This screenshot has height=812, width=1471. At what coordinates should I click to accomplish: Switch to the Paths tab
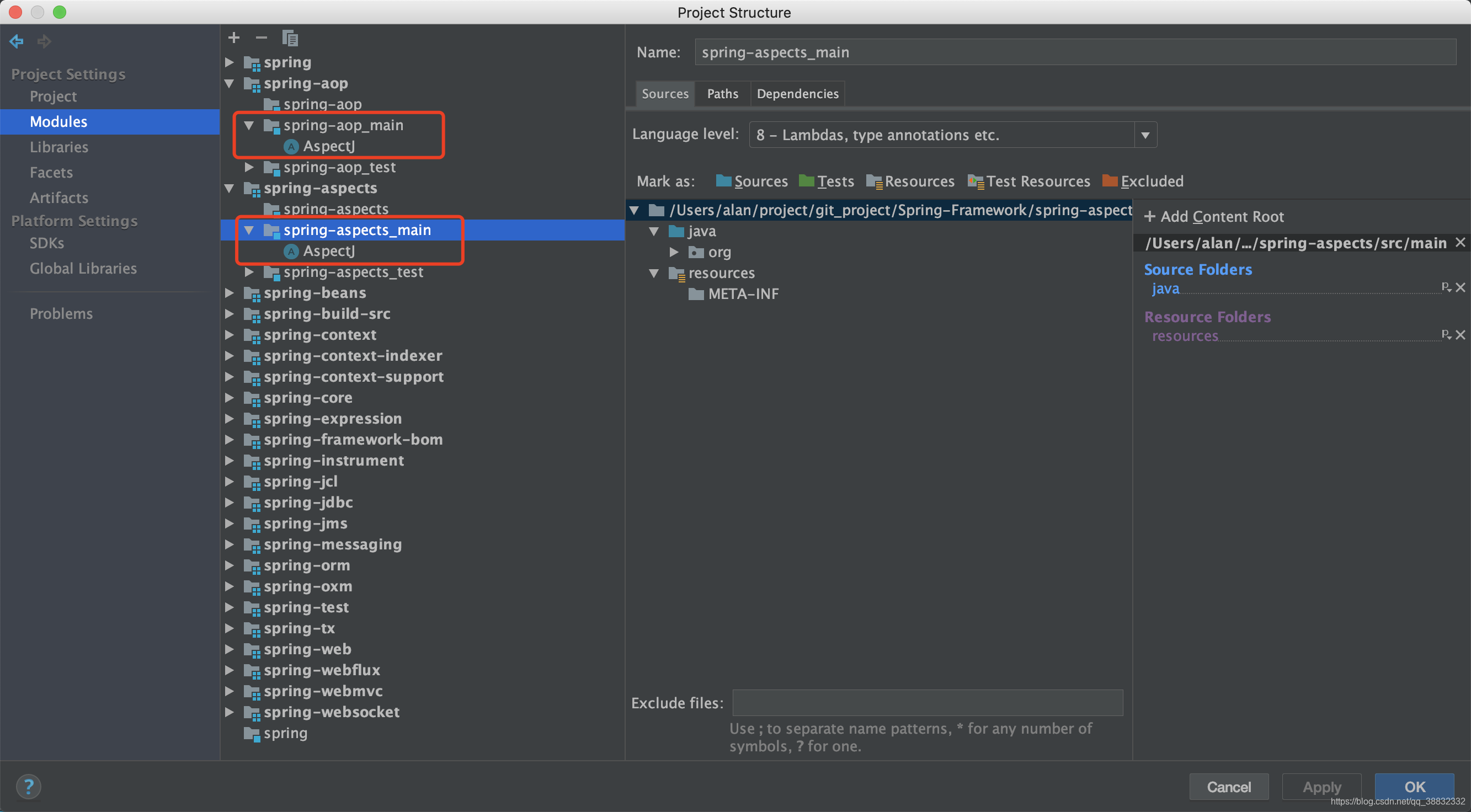(722, 93)
